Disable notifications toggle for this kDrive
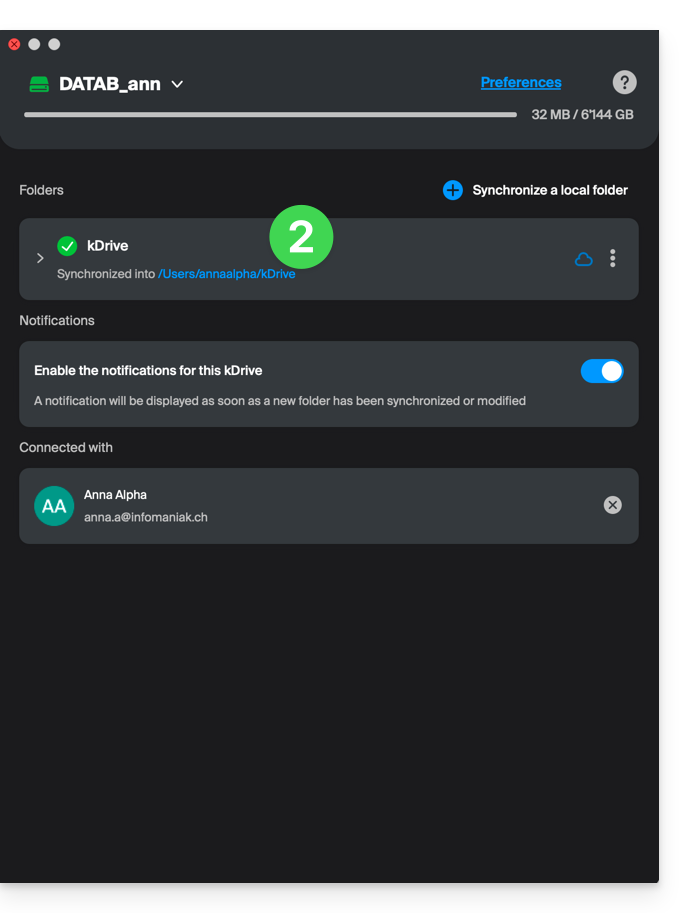This screenshot has height=913, width=689. (x=602, y=371)
